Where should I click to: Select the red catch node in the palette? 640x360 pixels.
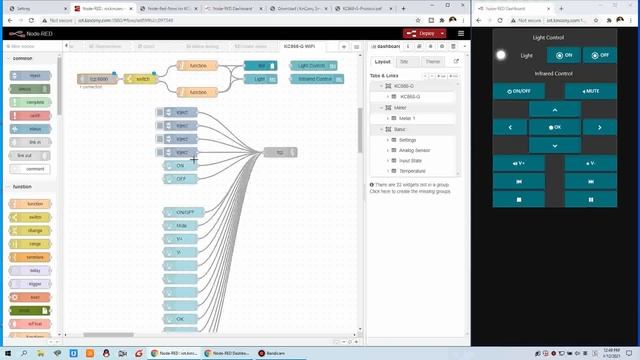point(30,116)
